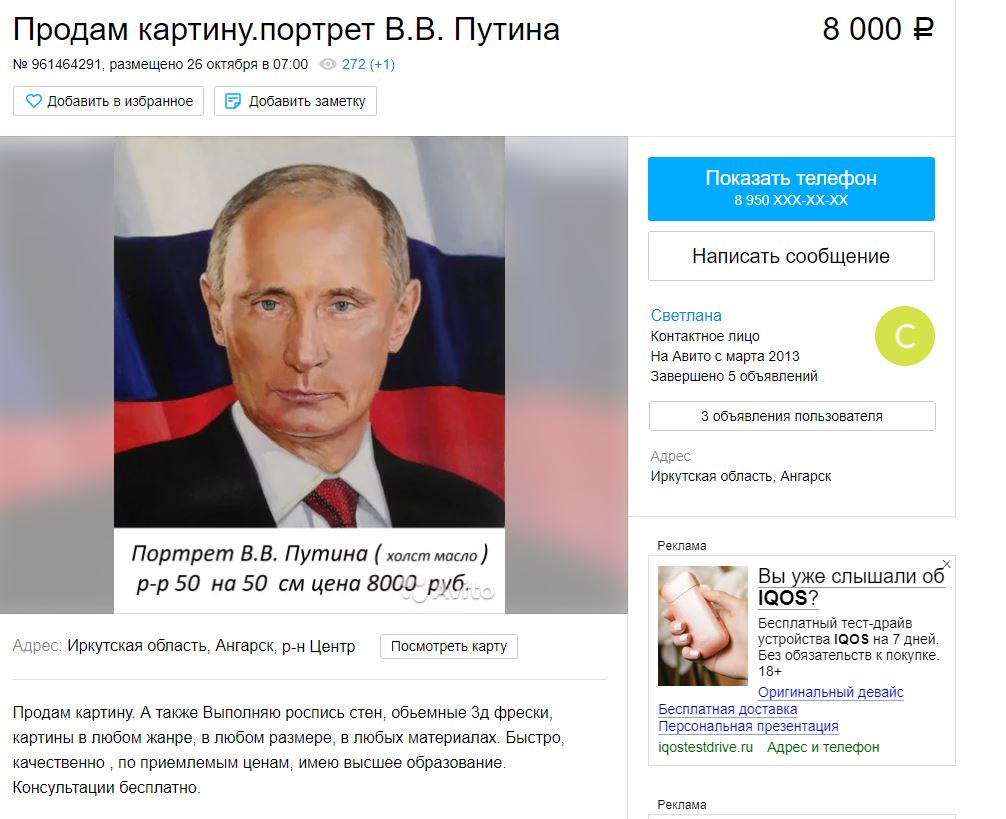
Task: Open the Персональная презентация link
Action: click(748, 727)
